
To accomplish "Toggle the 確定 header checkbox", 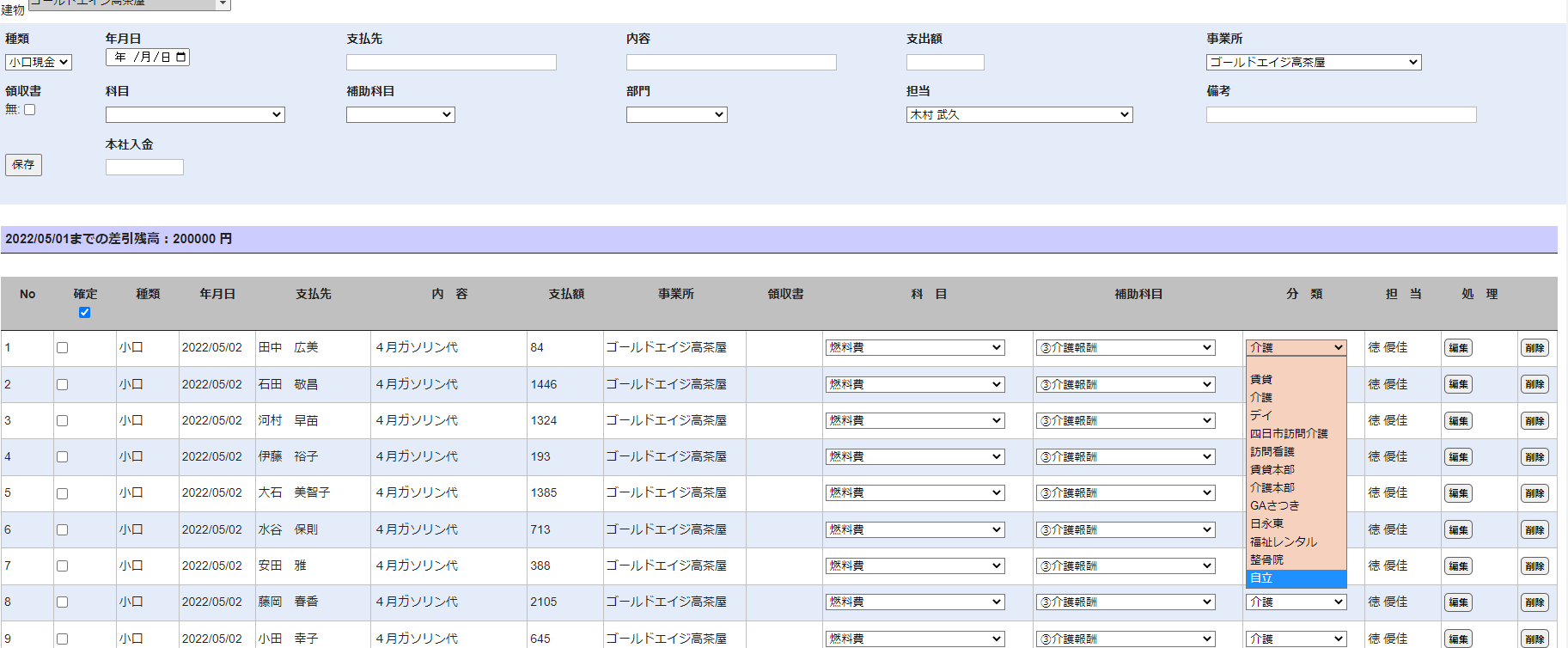I will click(84, 313).
